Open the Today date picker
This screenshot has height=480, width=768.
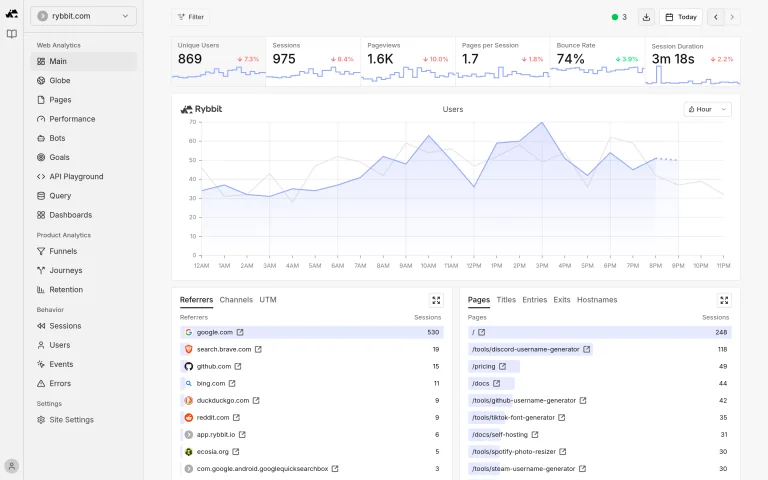(681, 17)
